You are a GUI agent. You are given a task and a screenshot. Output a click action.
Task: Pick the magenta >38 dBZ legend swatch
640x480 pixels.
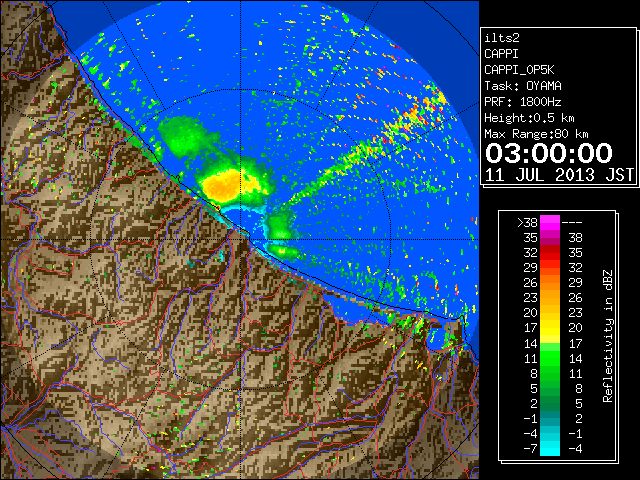click(550, 223)
